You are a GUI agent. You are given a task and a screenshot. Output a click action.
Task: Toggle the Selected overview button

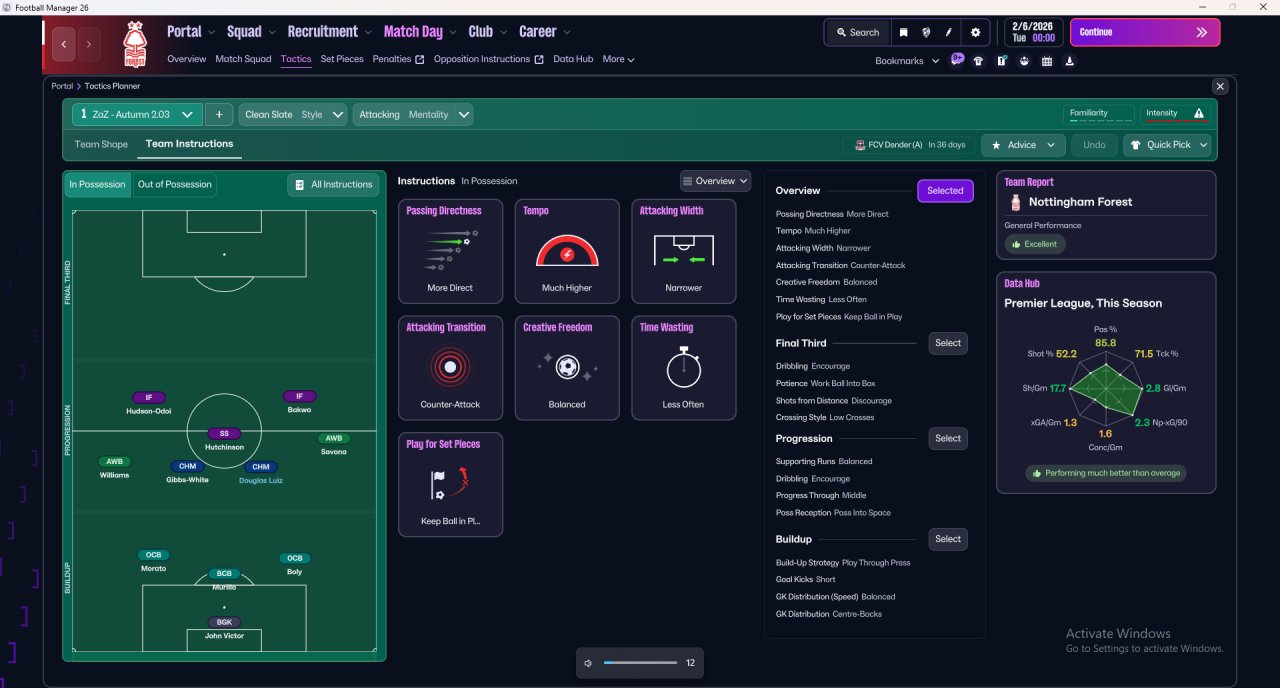click(x=945, y=190)
